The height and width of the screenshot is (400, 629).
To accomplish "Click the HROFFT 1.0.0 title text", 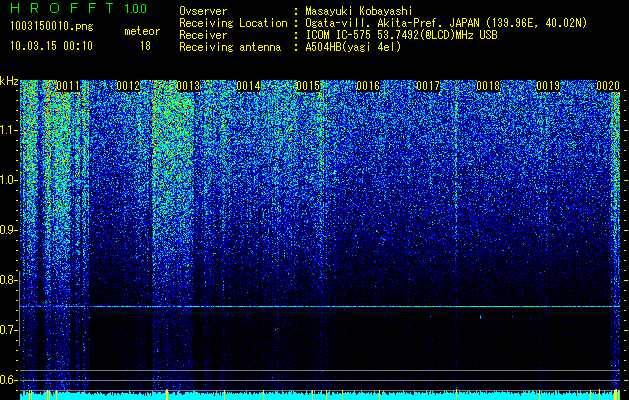I will (79, 8).
